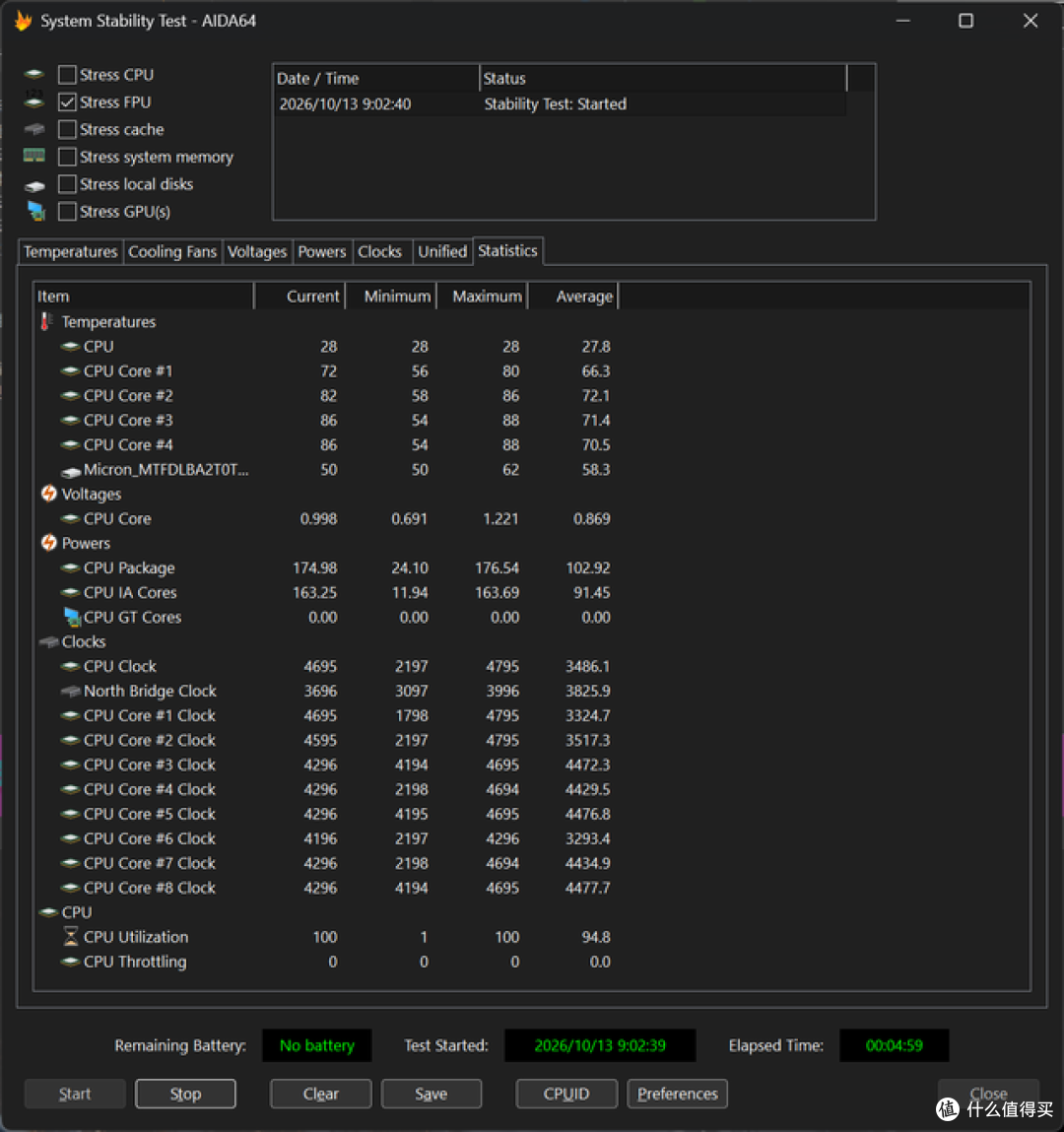Viewport: 1064px width, 1132px height.
Task: Save the test results
Action: coord(431,1094)
